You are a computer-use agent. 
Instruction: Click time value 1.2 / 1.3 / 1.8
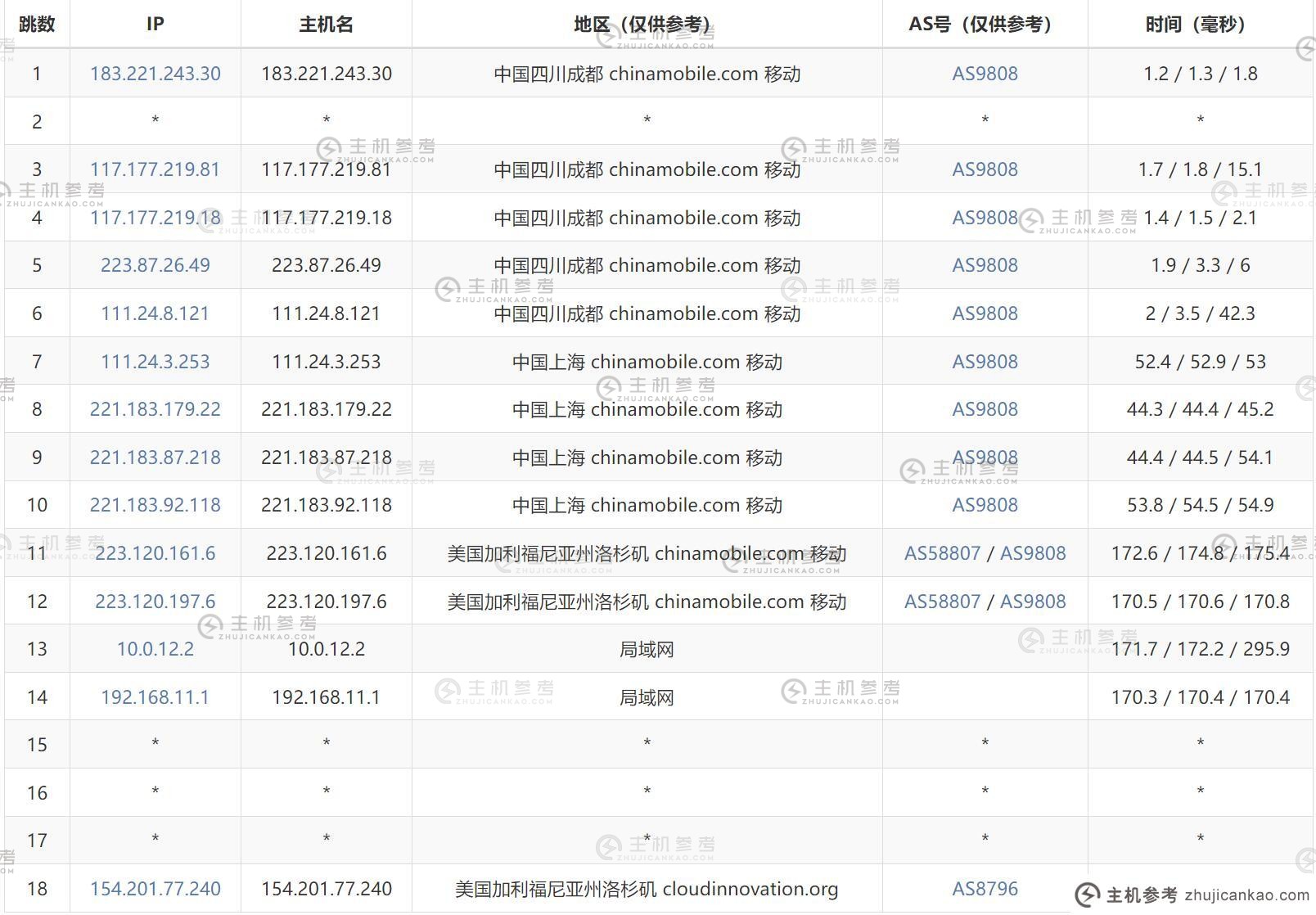point(1200,74)
